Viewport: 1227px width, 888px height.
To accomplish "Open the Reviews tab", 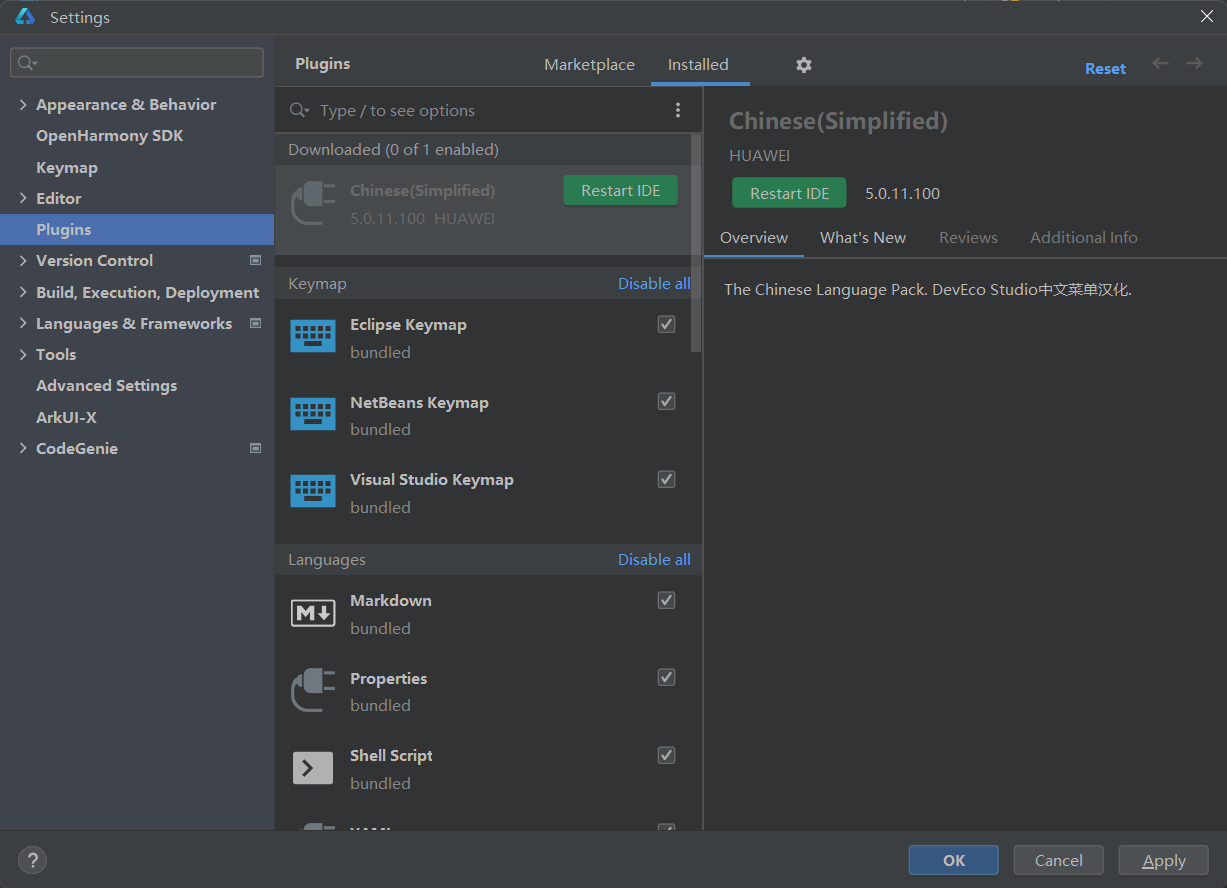I will pyautogui.click(x=968, y=237).
